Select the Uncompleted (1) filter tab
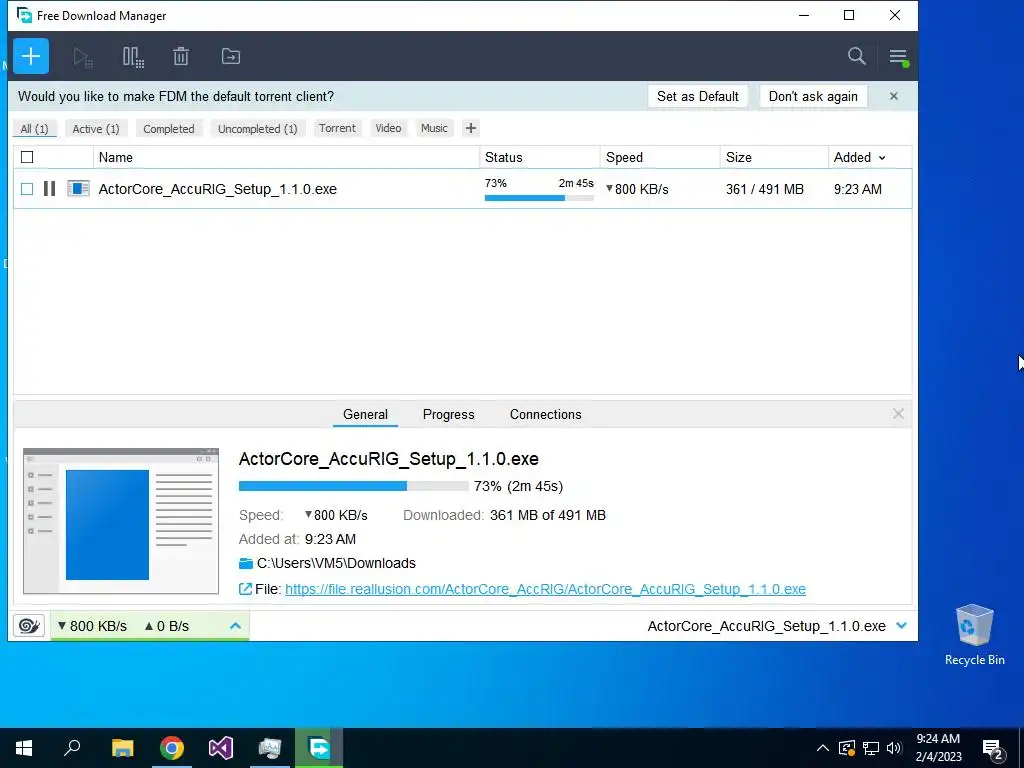 (x=257, y=129)
